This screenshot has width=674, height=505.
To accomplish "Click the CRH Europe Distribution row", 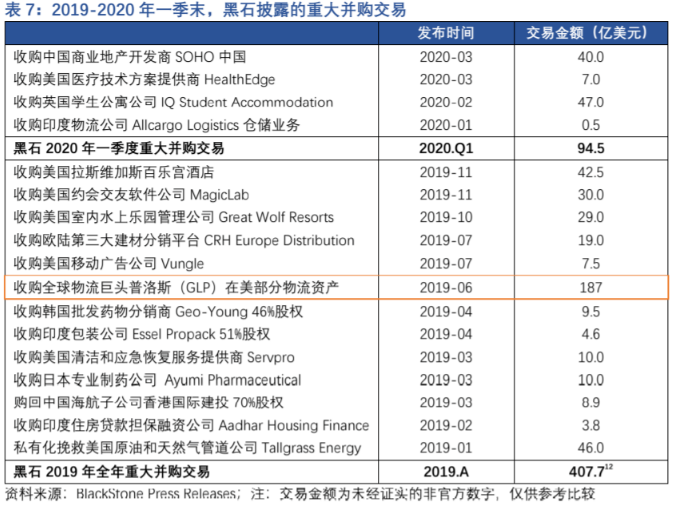I will pyautogui.click(x=184, y=240).
